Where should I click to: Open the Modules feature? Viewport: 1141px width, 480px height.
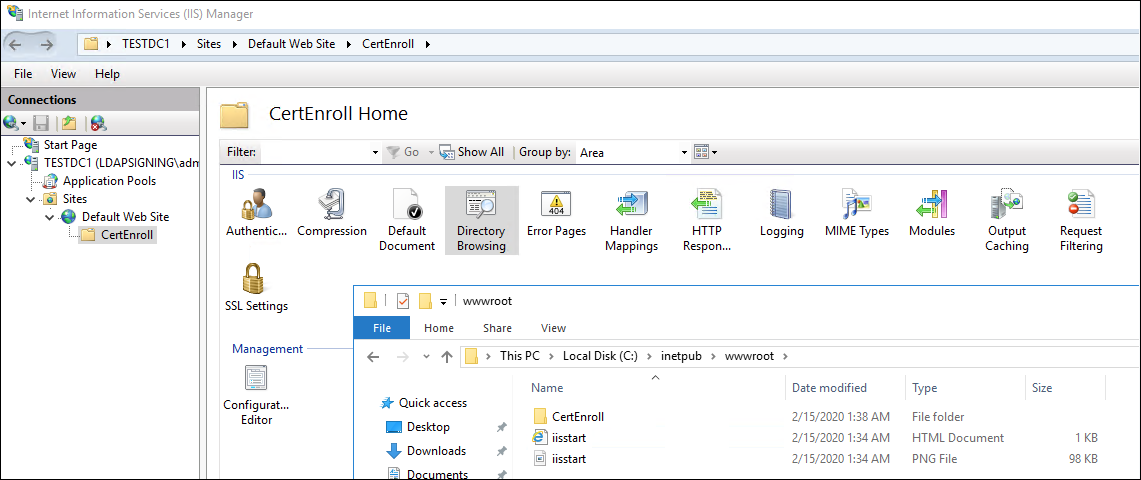931,212
